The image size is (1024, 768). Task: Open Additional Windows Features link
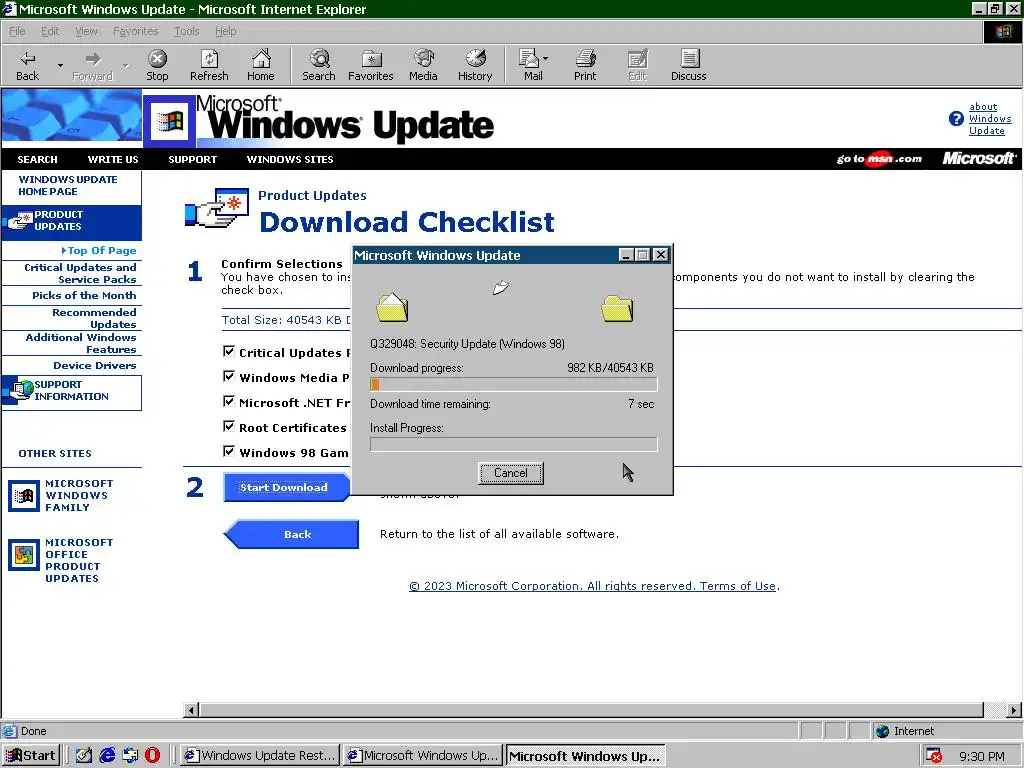(81, 344)
